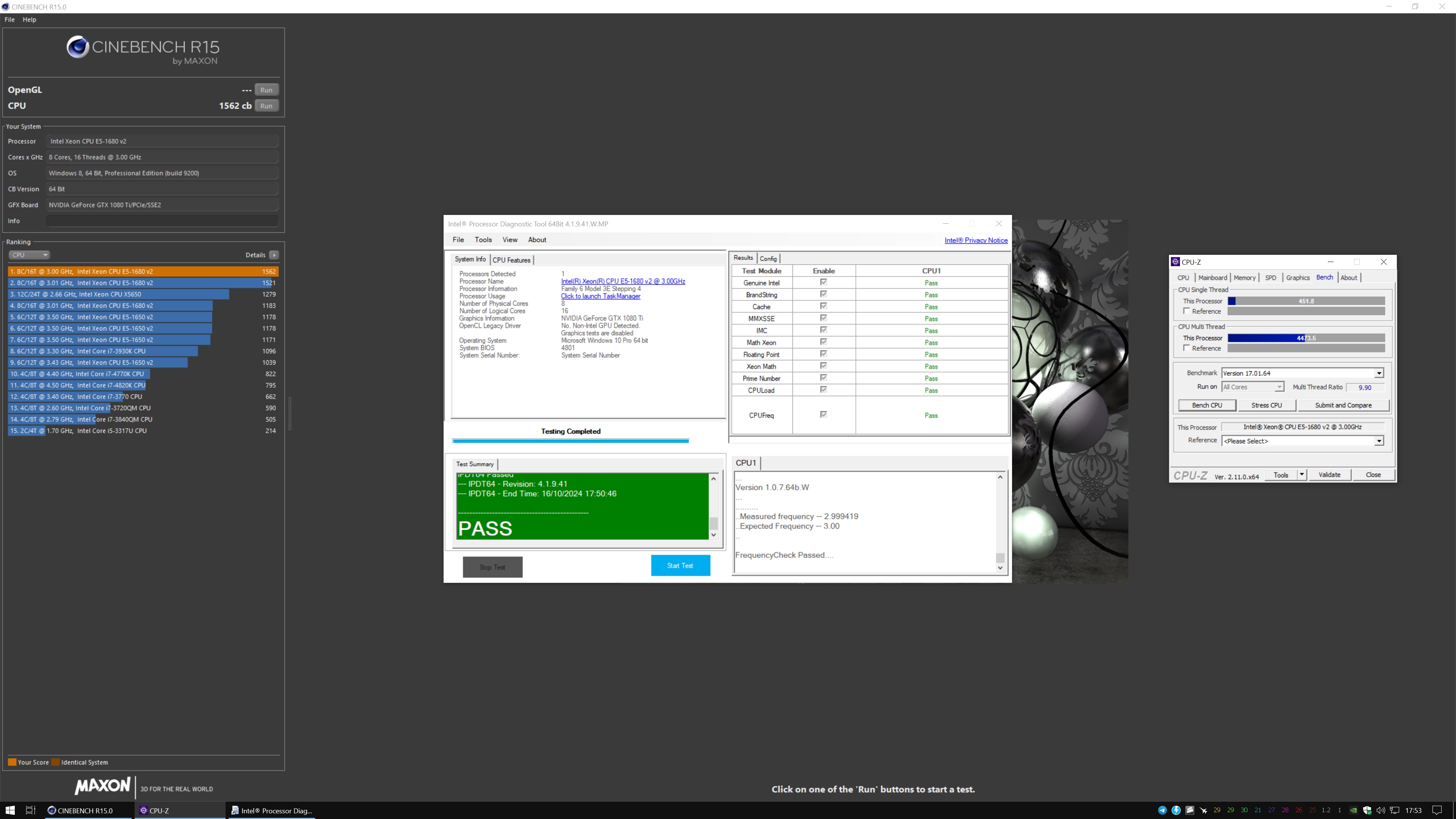Image resolution: width=1456 pixels, height=819 pixels.
Task: Click the launch TaskManager link
Action: click(x=600, y=296)
